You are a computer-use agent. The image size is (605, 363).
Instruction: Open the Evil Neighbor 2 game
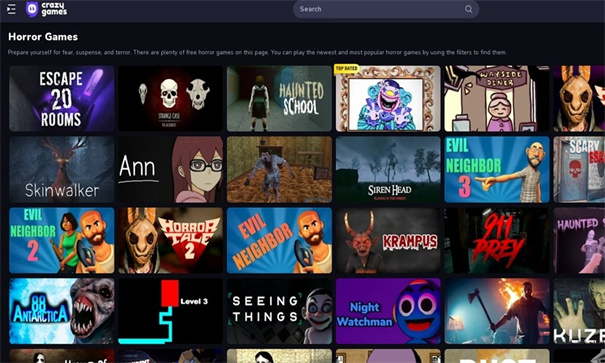(x=62, y=240)
